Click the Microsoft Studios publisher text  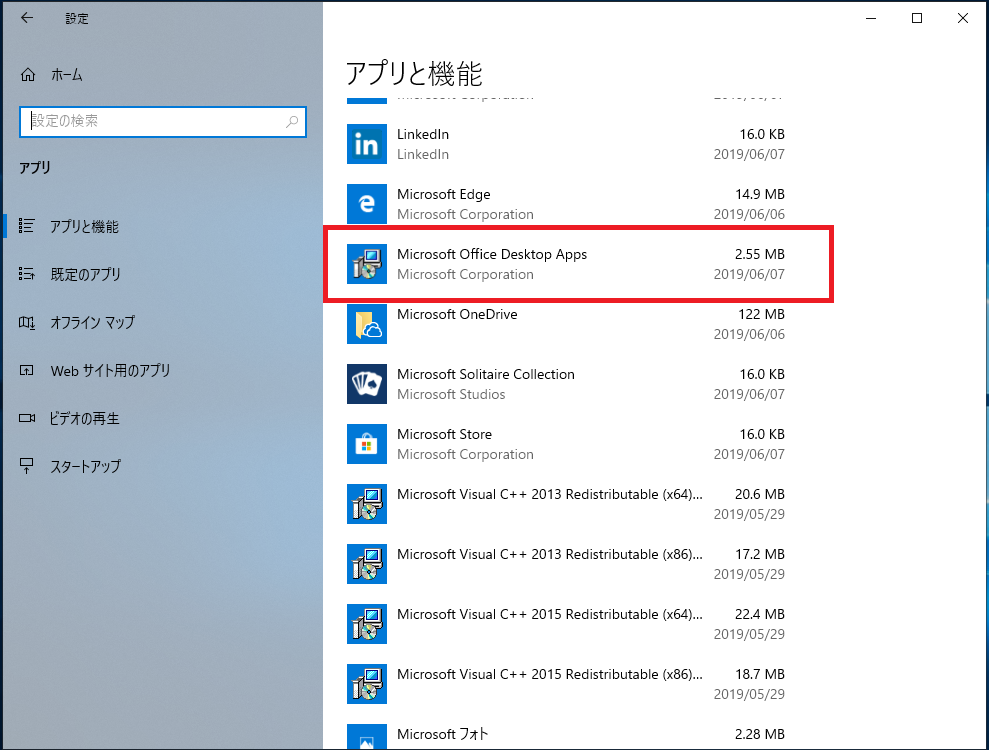pyautogui.click(x=451, y=394)
